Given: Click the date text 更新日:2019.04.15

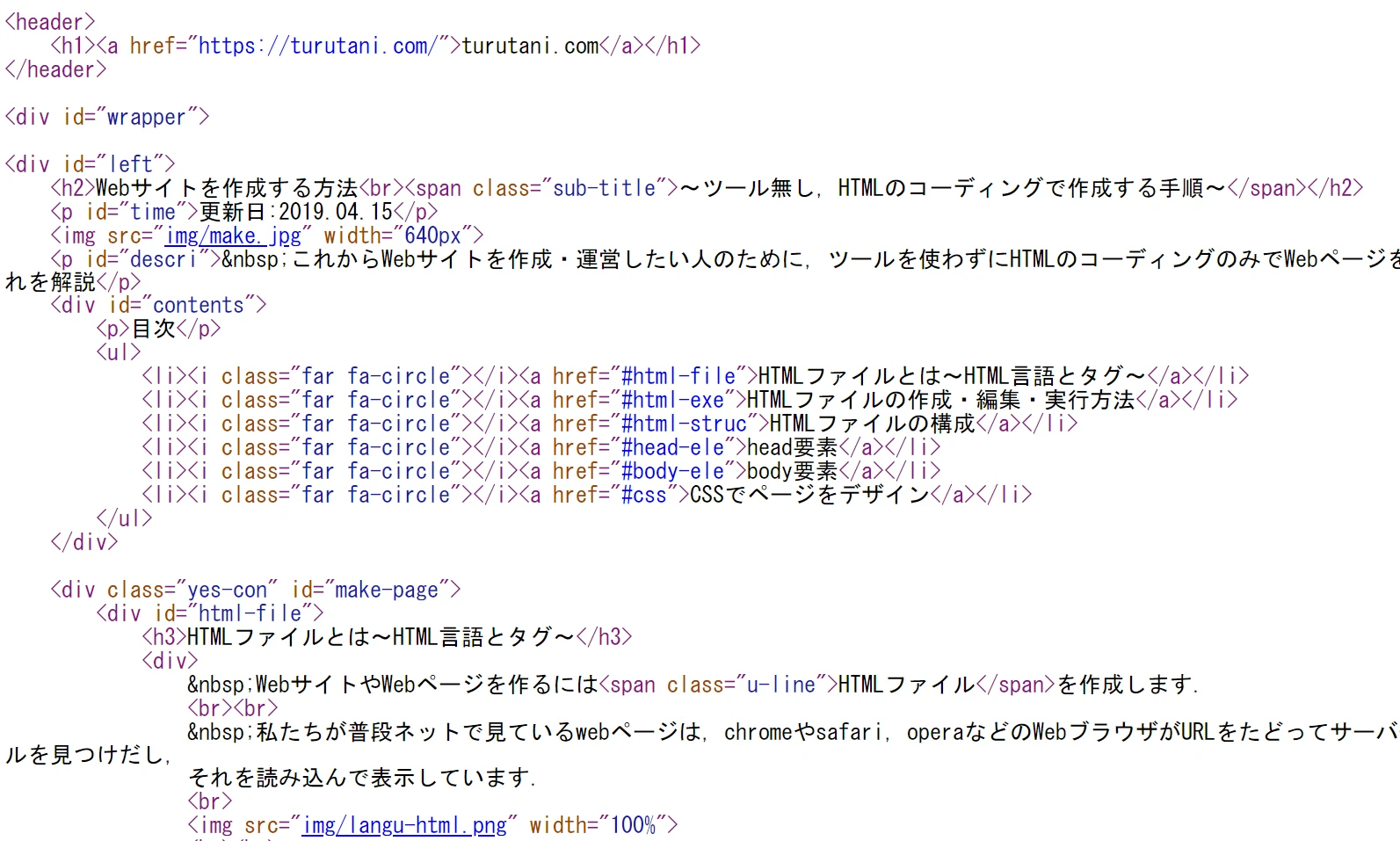Looking at the screenshot, I should (296, 212).
